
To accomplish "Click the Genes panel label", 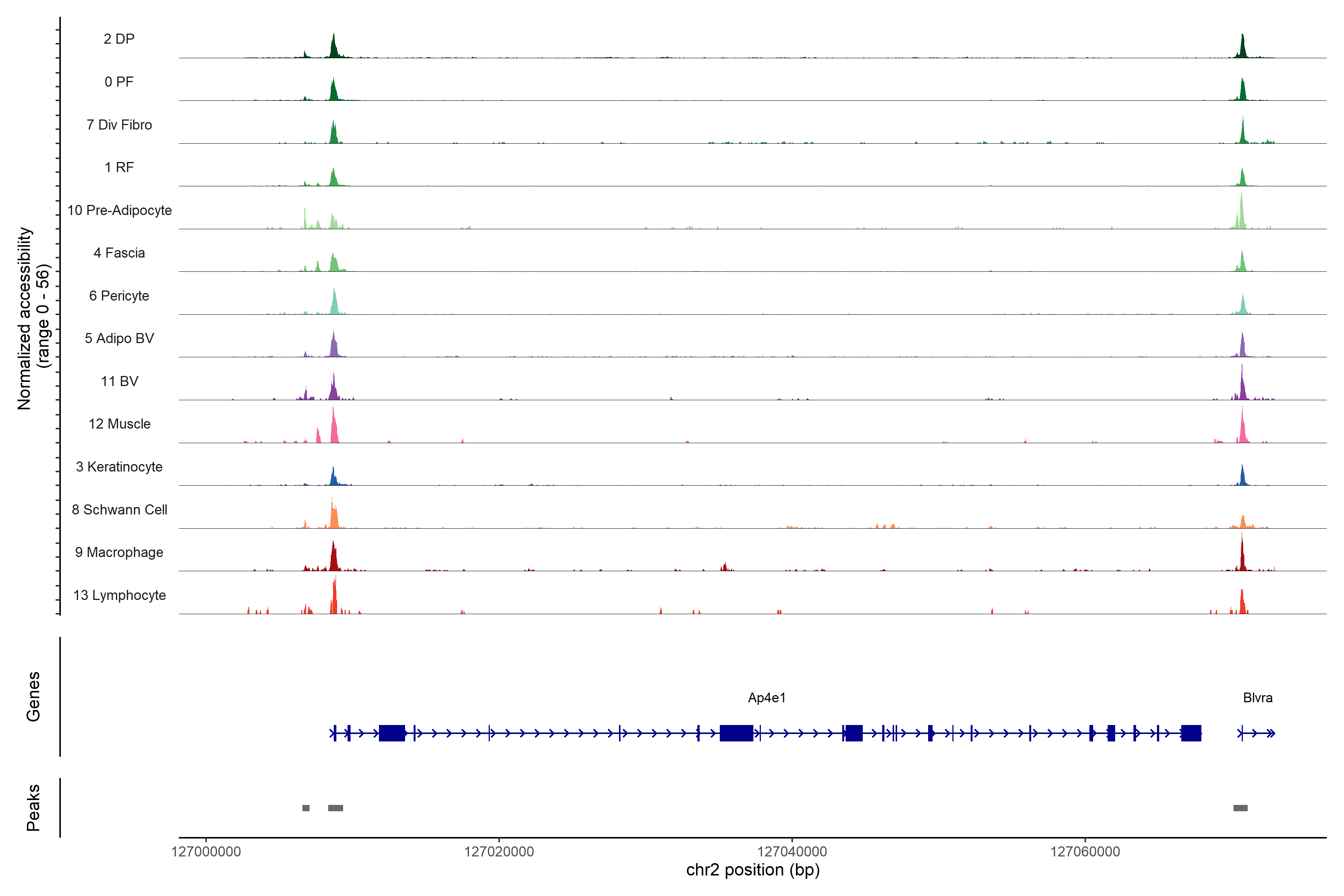I will click(x=33, y=696).
